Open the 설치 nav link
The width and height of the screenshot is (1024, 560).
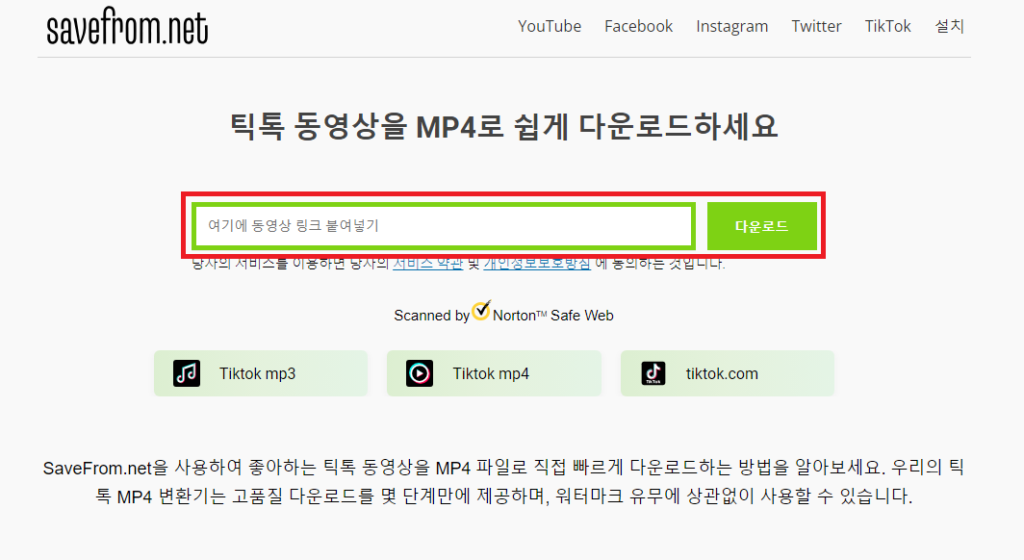tap(950, 26)
